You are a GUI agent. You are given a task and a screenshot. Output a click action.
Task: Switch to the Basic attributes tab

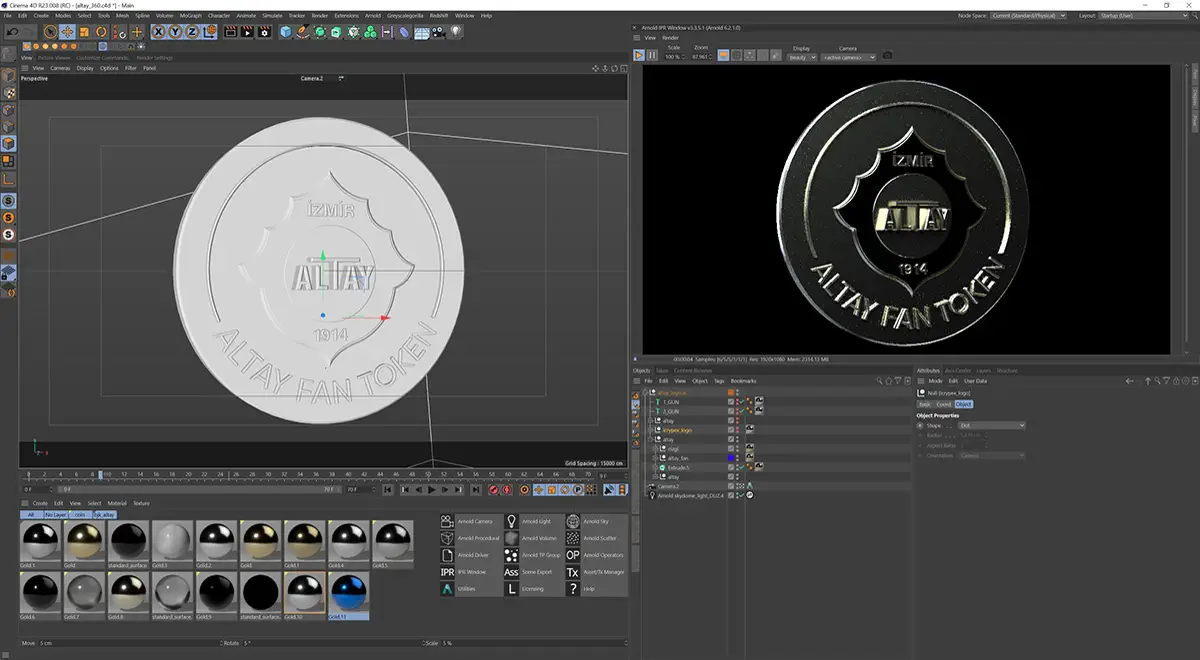click(925, 404)
